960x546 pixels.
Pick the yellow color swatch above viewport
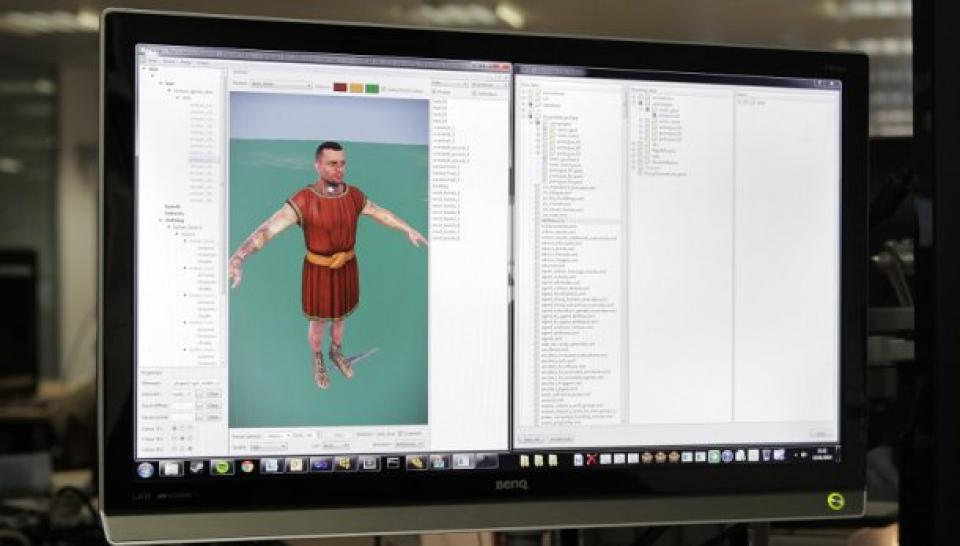tap(356, 88)
